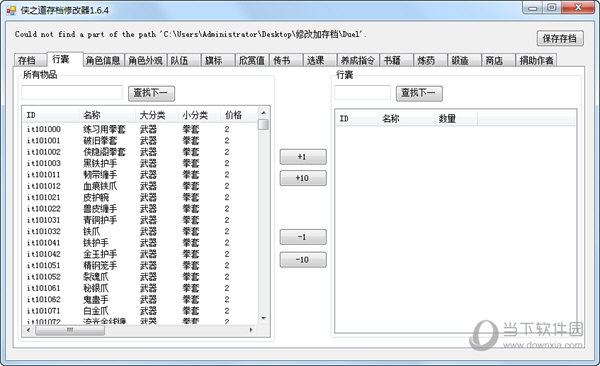
Task: Click the -1 remove item button
Action: [x=303, y=237]
